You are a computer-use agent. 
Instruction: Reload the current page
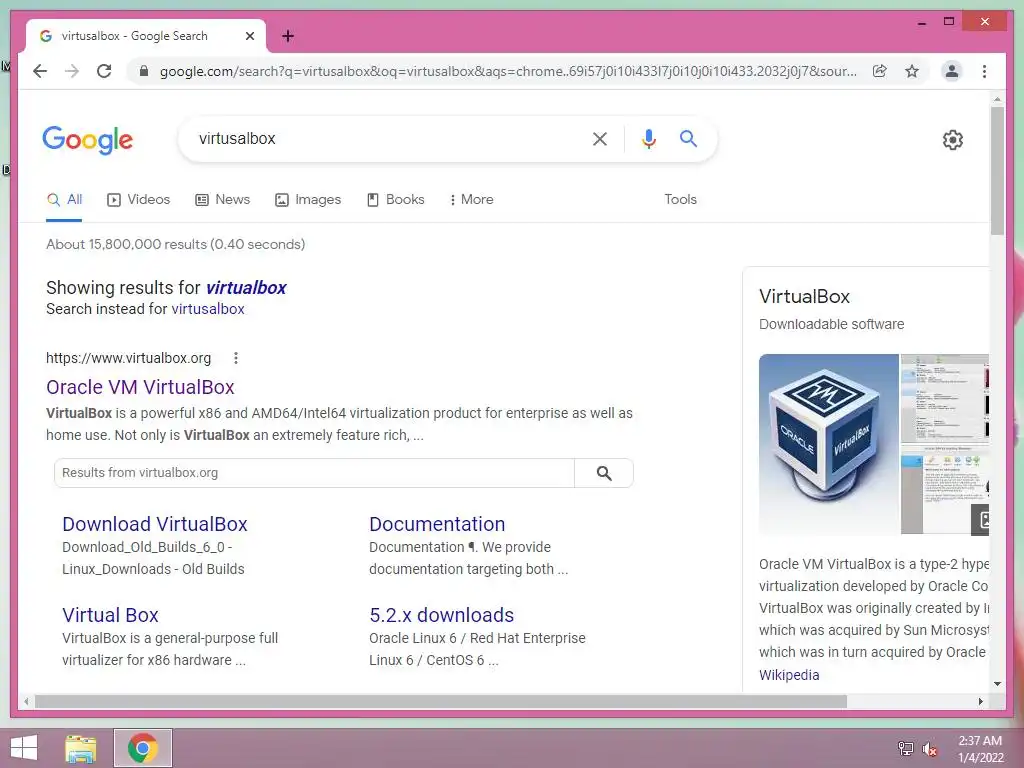[x=104, y=71]
